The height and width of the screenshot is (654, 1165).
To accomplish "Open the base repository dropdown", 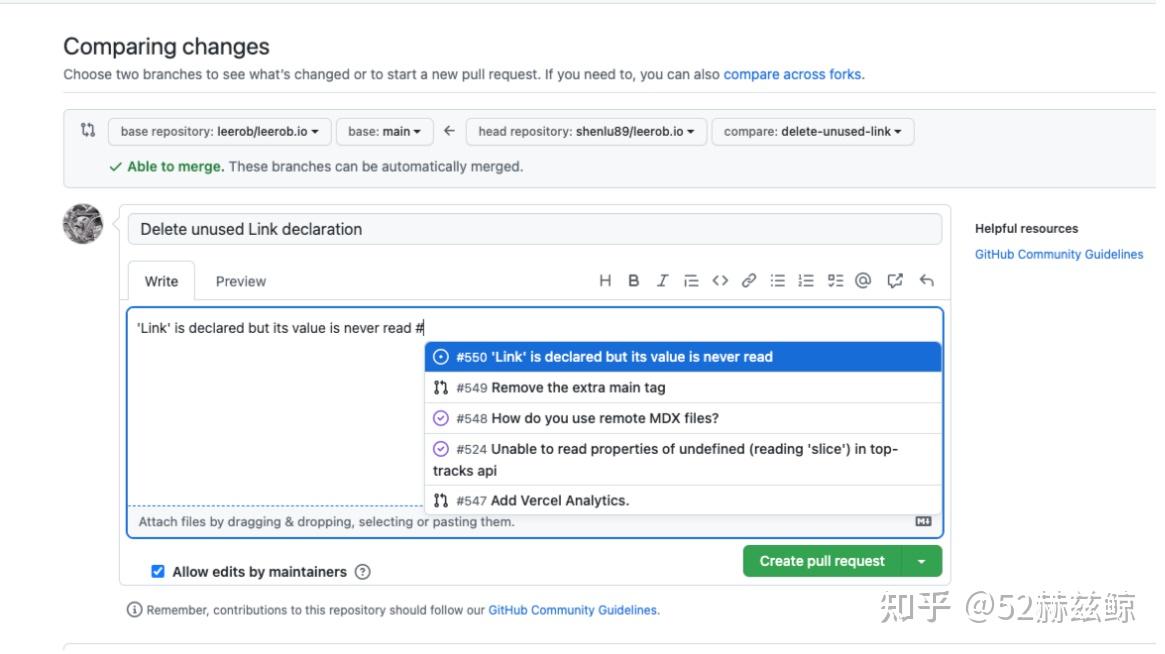I will (218, 131).
